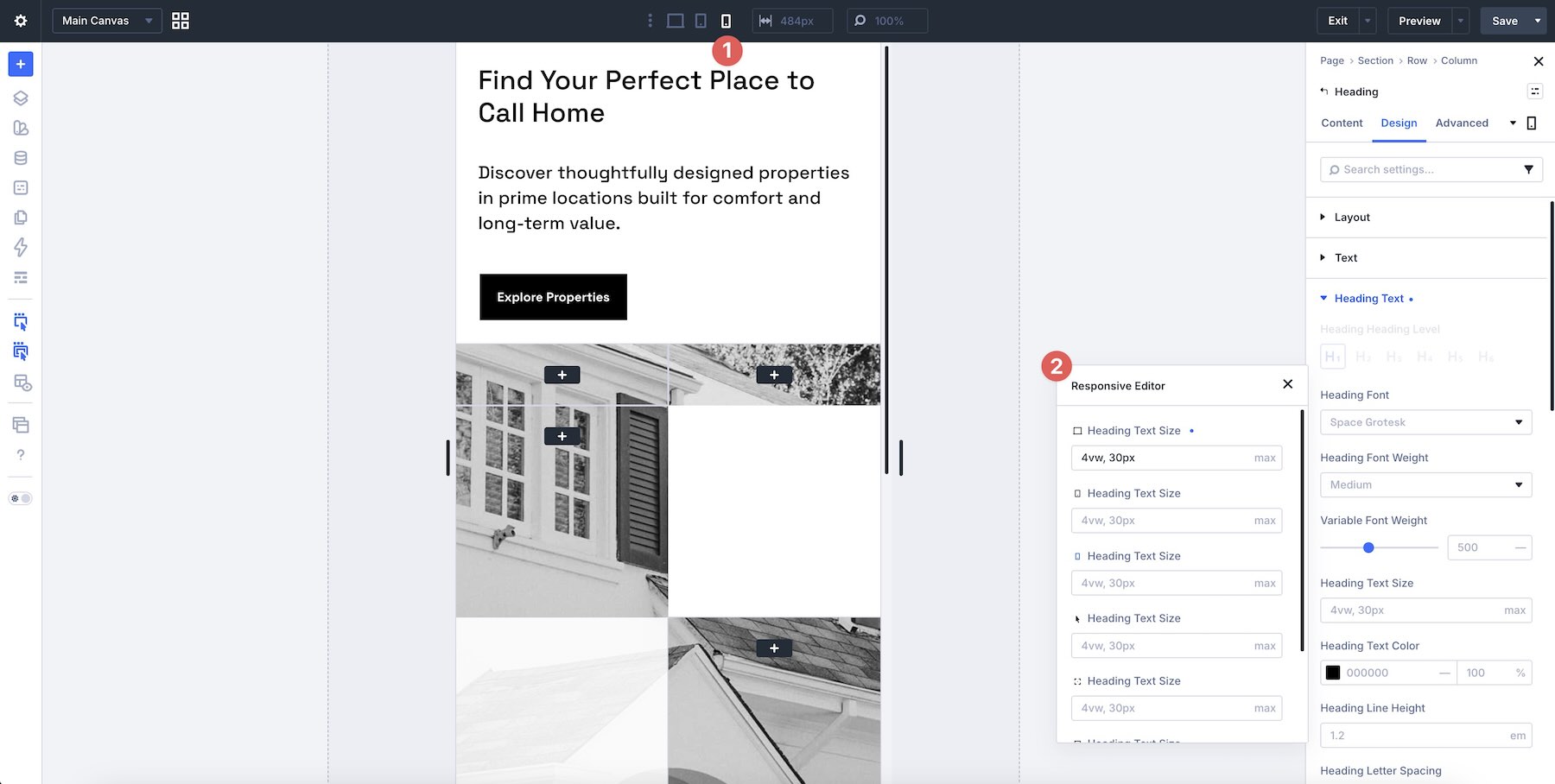Click the Preview button
Screen dimensions: 1555x784
click(x=1419, y=21)
